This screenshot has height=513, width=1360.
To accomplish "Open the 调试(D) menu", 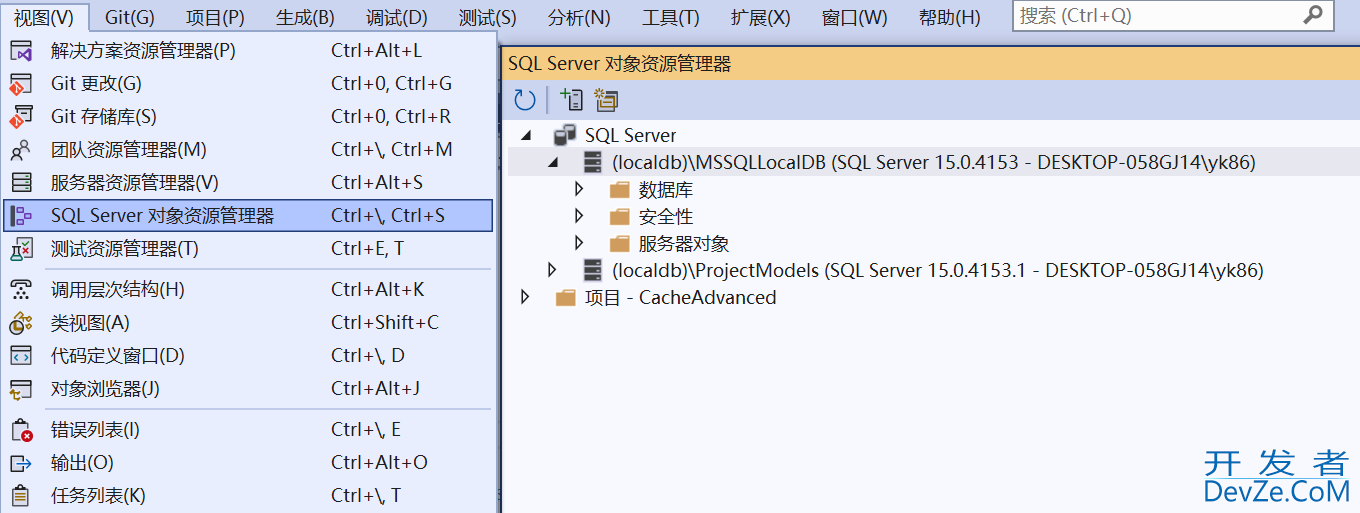I will [397, 17].
